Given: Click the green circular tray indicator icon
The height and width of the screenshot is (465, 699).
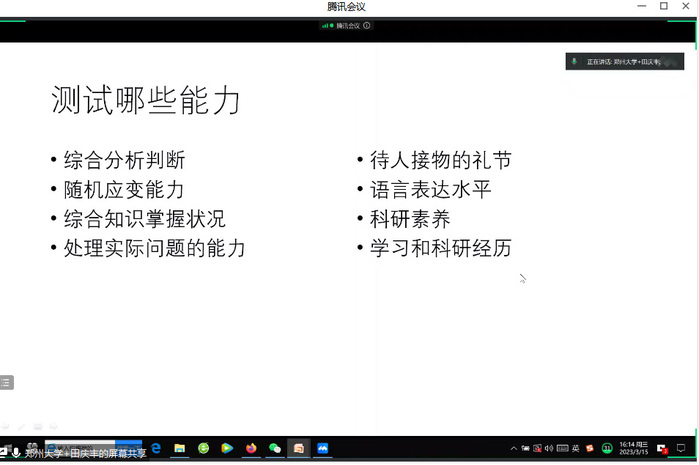Looking at the screenshot, I should [607, 449].
